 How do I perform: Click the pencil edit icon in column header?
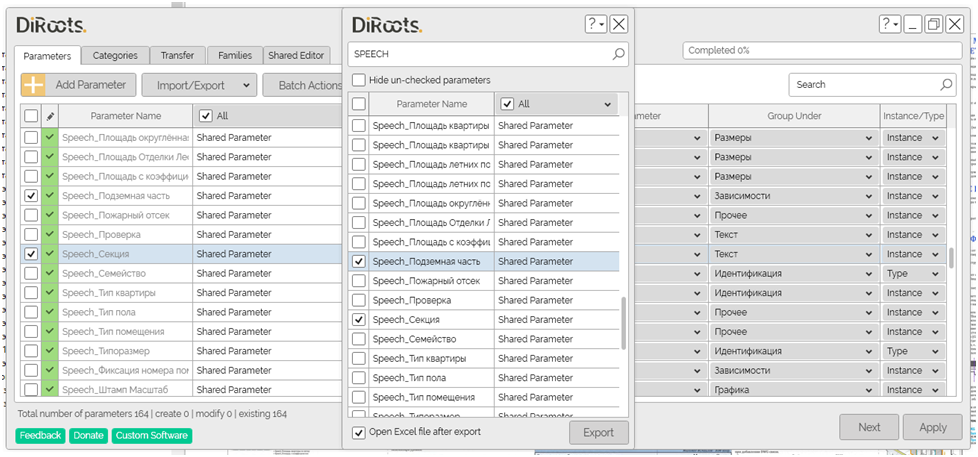pyautogui.click(x=50, y=116)
